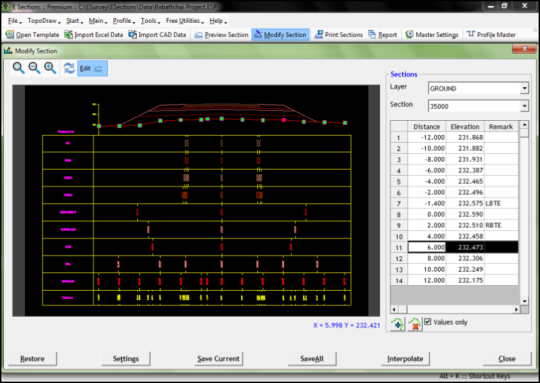The height and width of the screenshot is (383, 540).
Task: Click the add row icon below table
Action: click(397, 324)
